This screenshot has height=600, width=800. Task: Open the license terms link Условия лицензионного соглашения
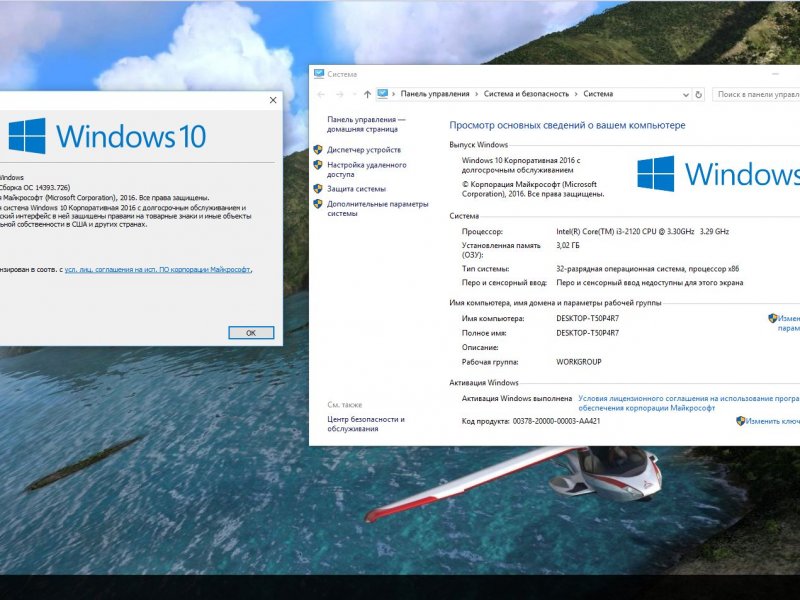click(689, 403)
